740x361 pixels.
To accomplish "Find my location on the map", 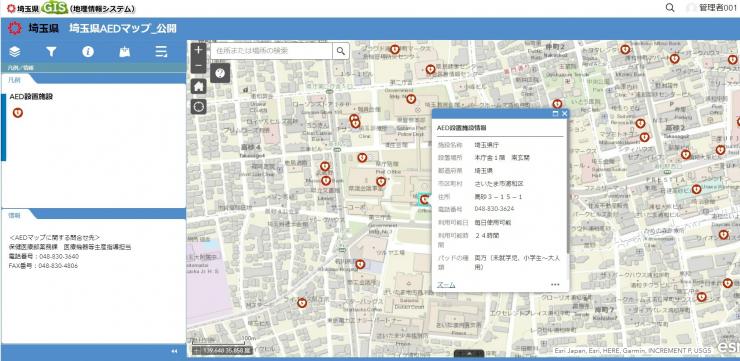I will [199, 107].
